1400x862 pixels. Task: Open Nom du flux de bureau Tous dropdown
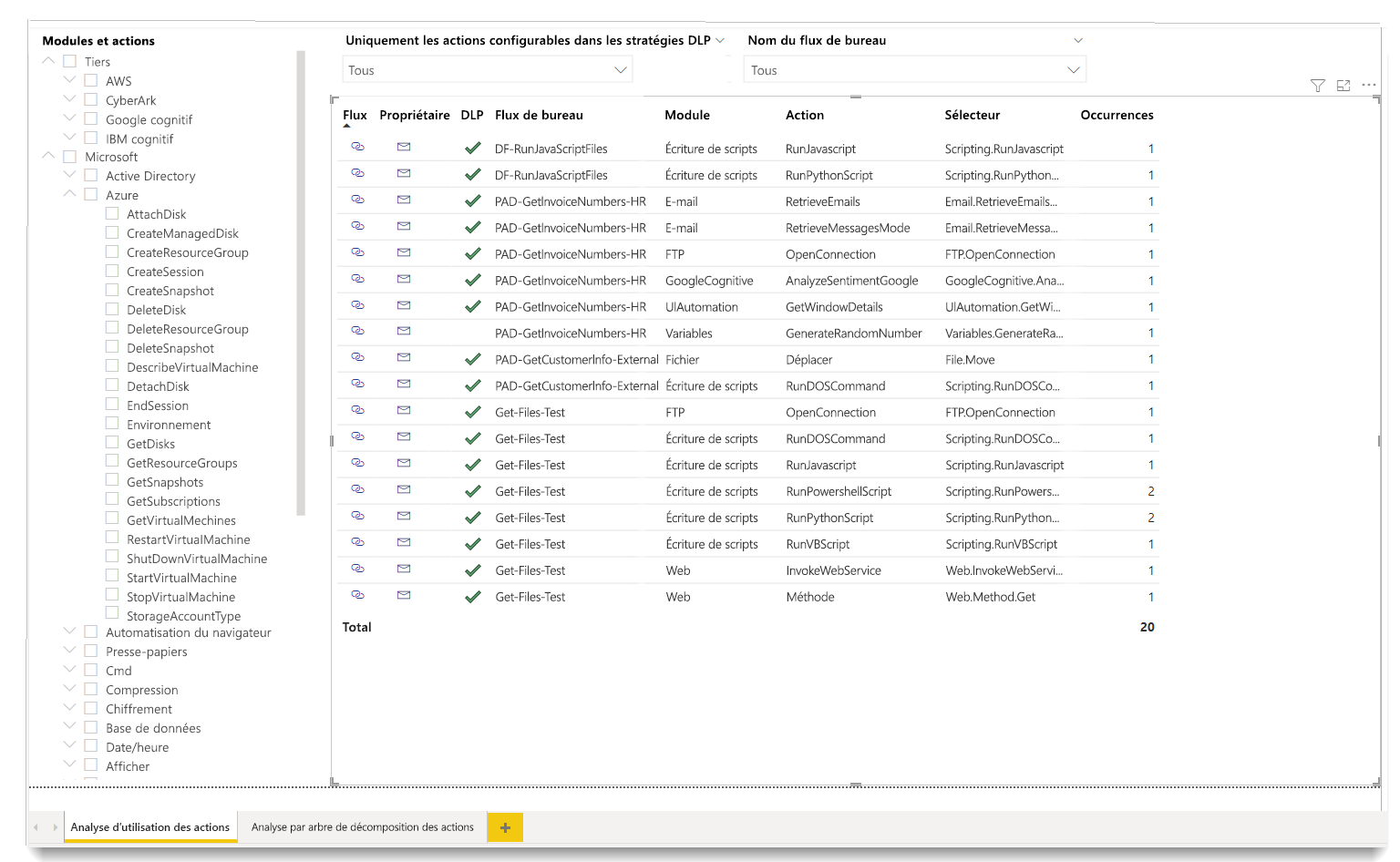pos(915,70)
